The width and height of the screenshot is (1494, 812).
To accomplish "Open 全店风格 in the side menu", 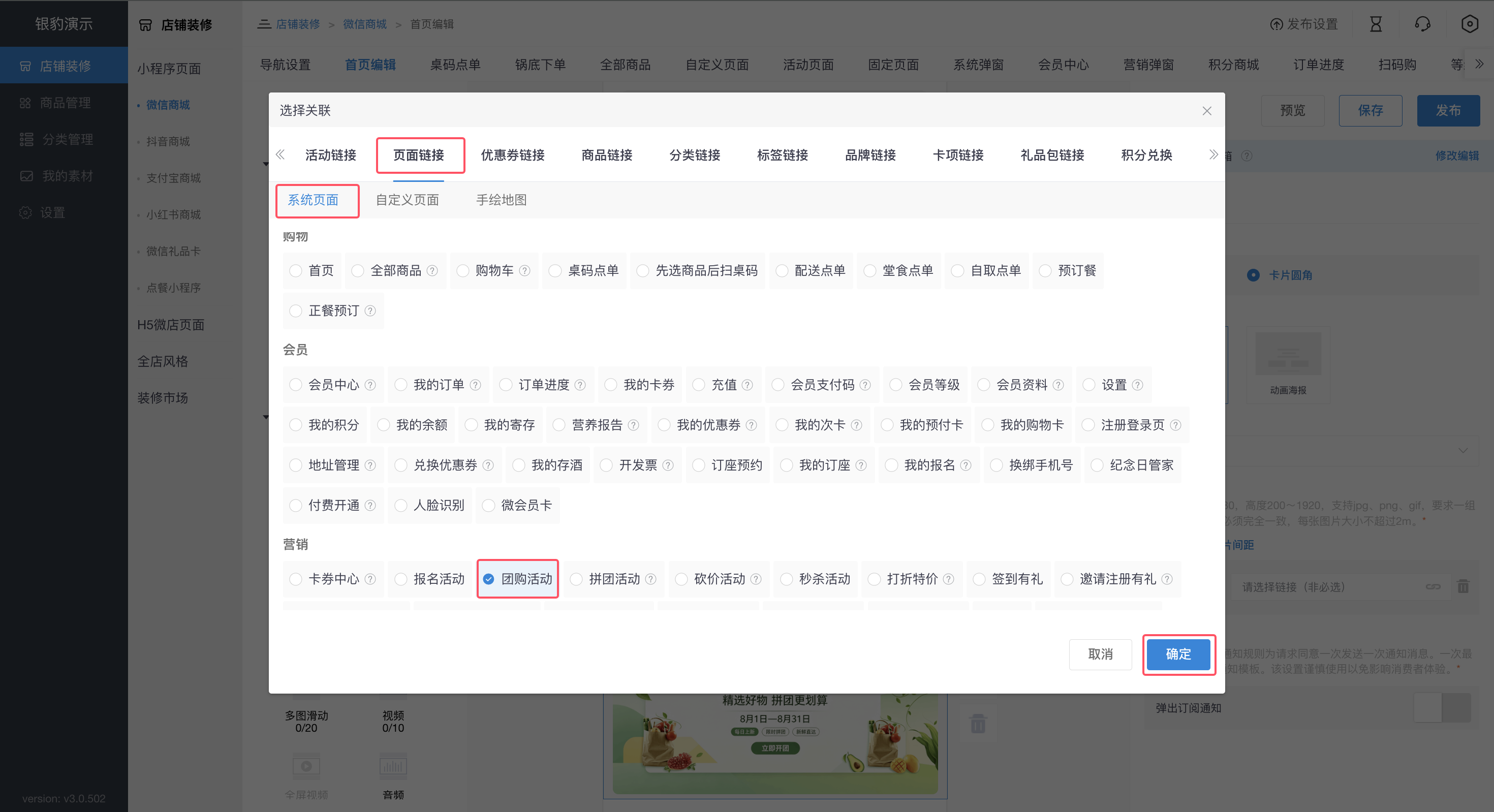I will (163, 361).
